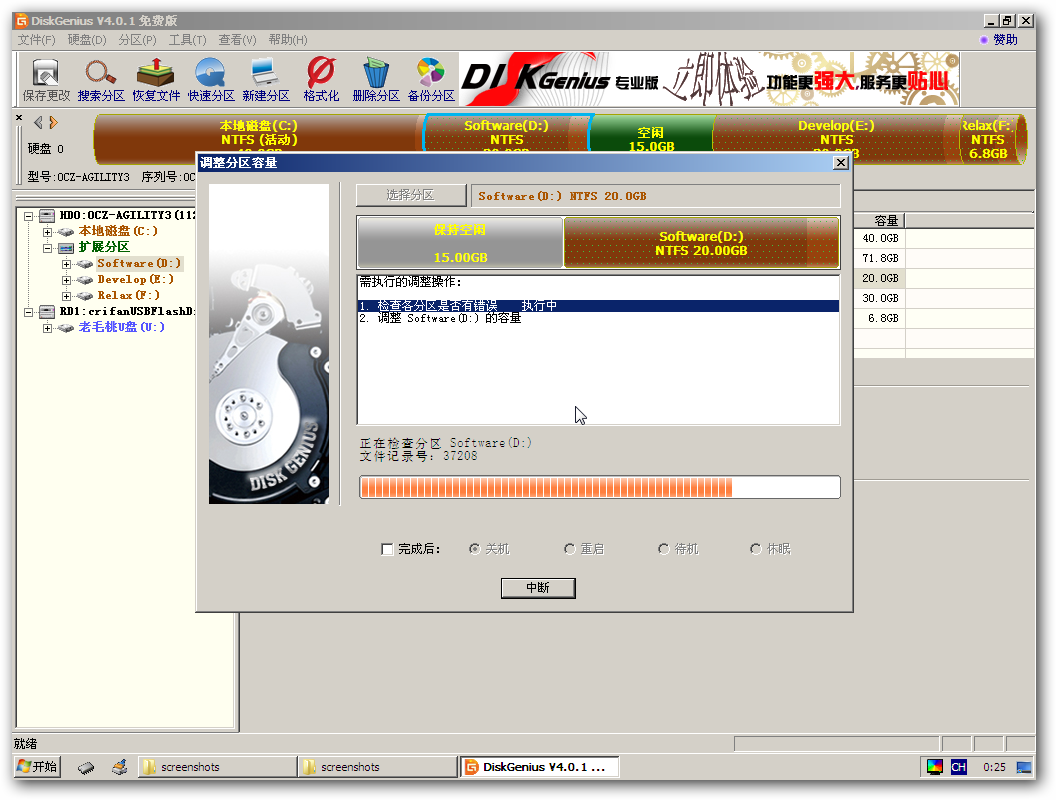The width and height of the screenshot is (1056, 800).
Task: Open the 开始 Start button
Action: coord(38,766)
